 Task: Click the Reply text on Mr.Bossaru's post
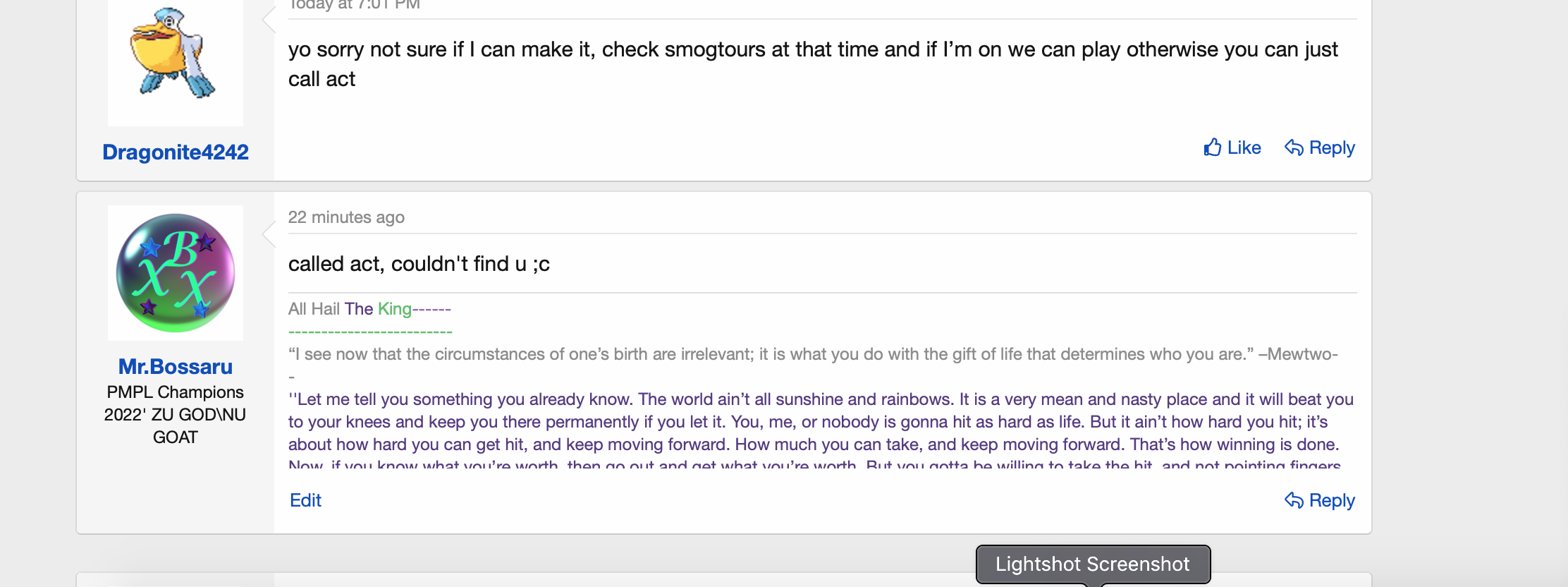[1332, 500]
